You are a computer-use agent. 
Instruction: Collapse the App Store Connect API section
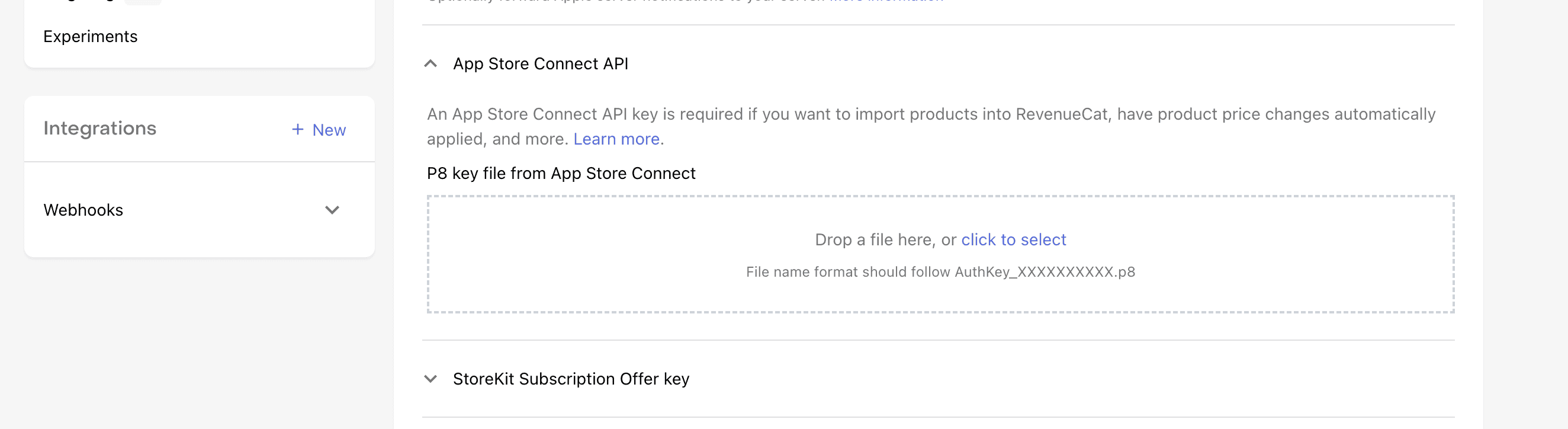pos(430,64)
